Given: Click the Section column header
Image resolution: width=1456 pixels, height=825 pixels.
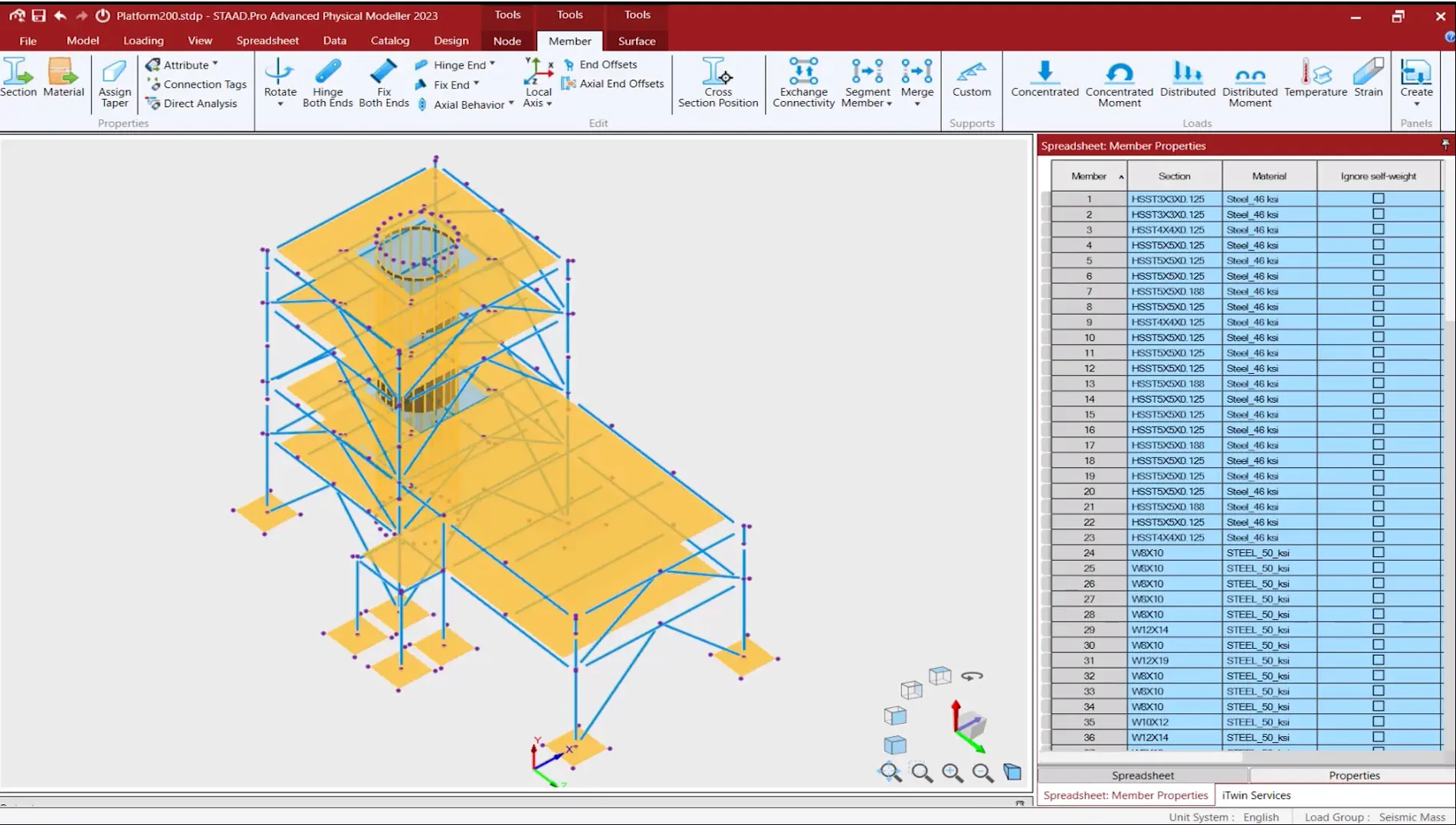Looking at the screenshot, I should coord(1174,175).
